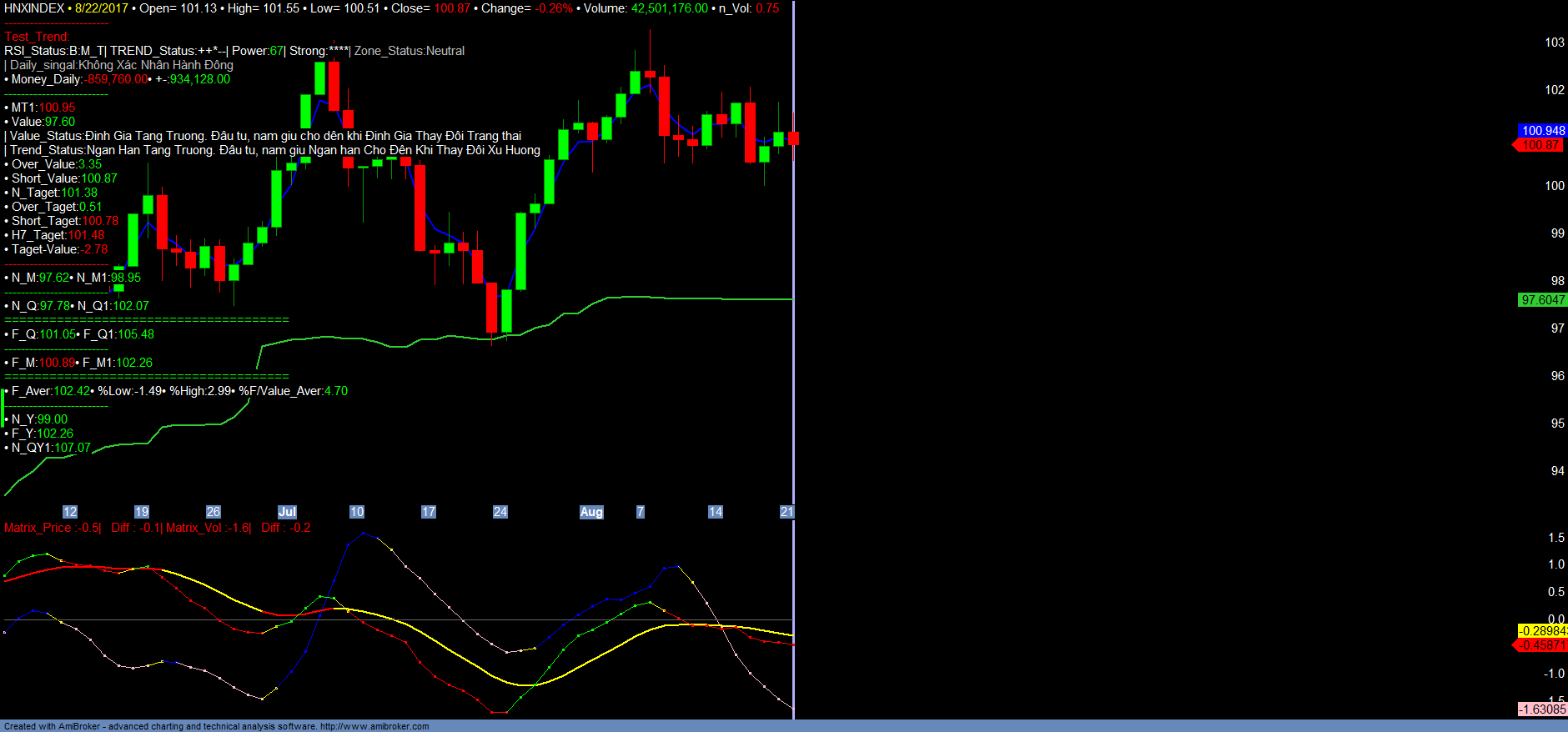Click the pink -1.63085 indicator tag
1568x732 pixels.
1542,709
